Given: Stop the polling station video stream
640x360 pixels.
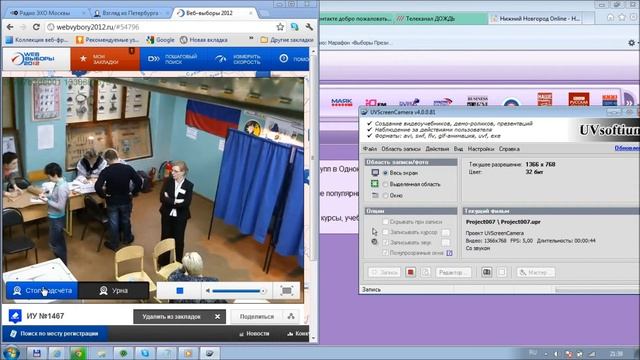Looking at the screenshot, I should (180, 291).
